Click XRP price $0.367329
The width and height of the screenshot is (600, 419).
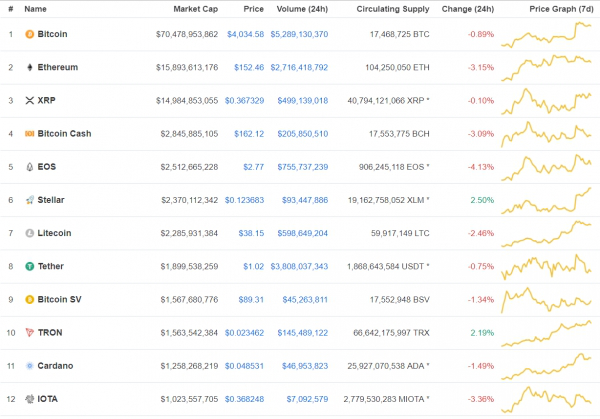coord(244,101)
